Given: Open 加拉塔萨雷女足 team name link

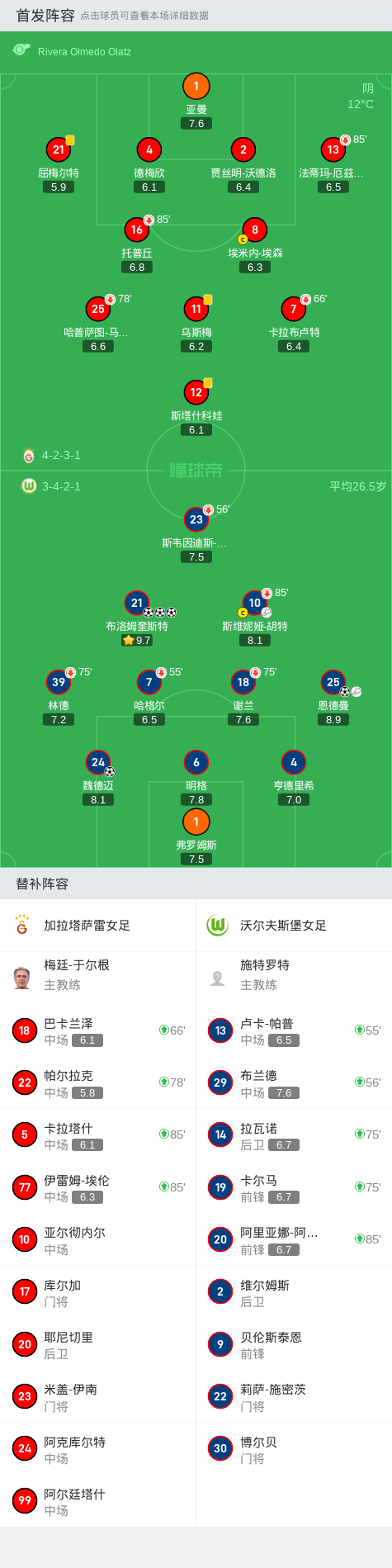Looking at the screenshot, I should [87, 926].
